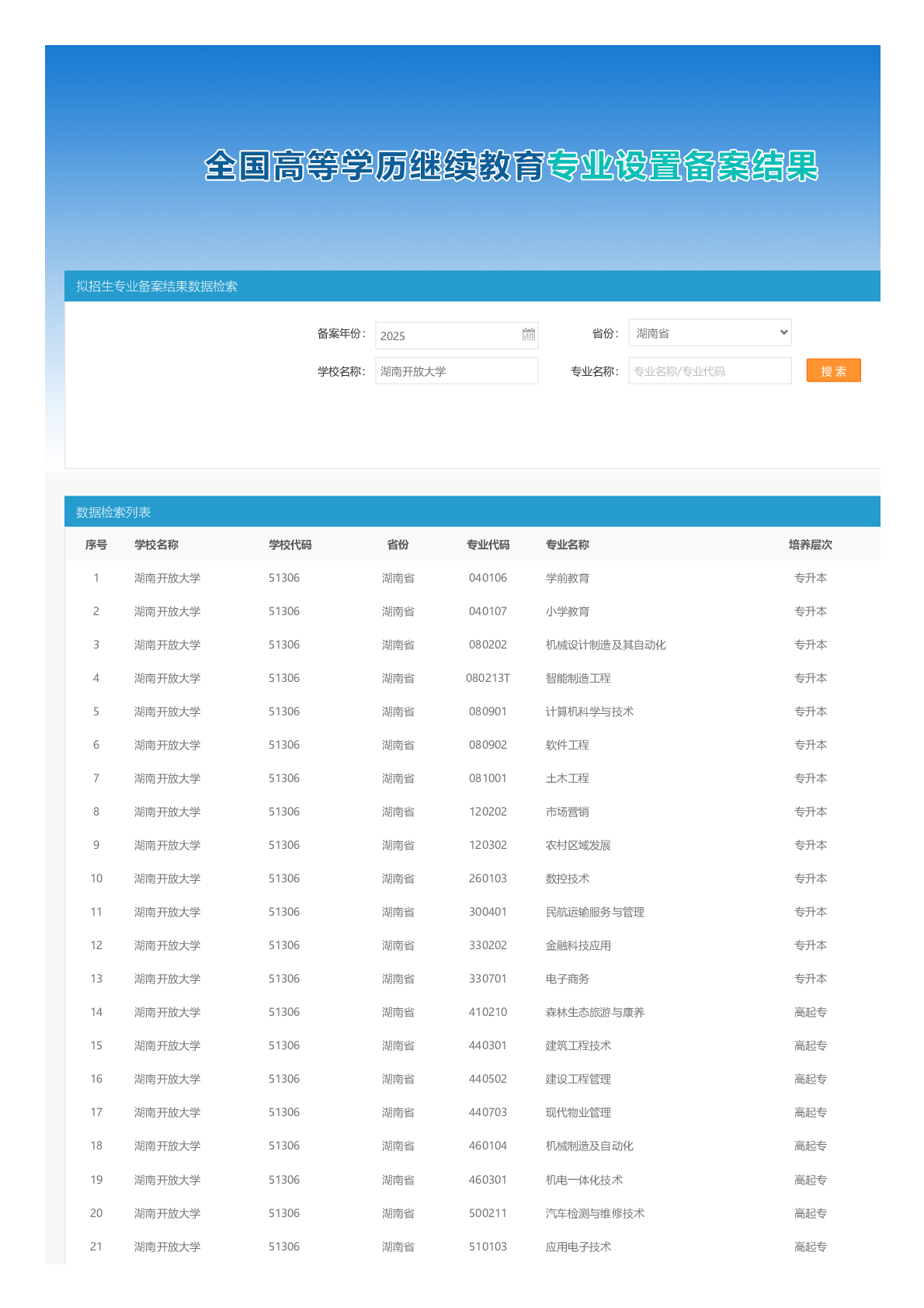Click into the 专业名称 major name field

709,371
